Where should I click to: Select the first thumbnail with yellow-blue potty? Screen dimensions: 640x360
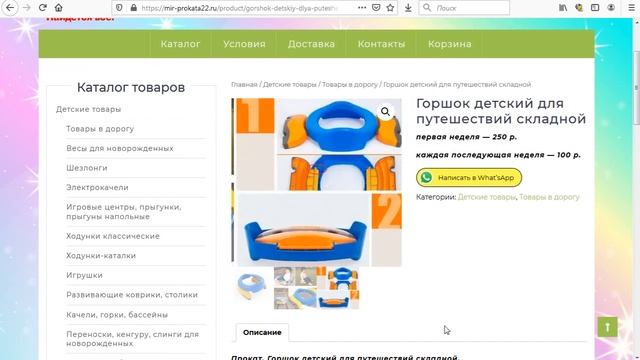pyautogui.click(x=251, y=288)
